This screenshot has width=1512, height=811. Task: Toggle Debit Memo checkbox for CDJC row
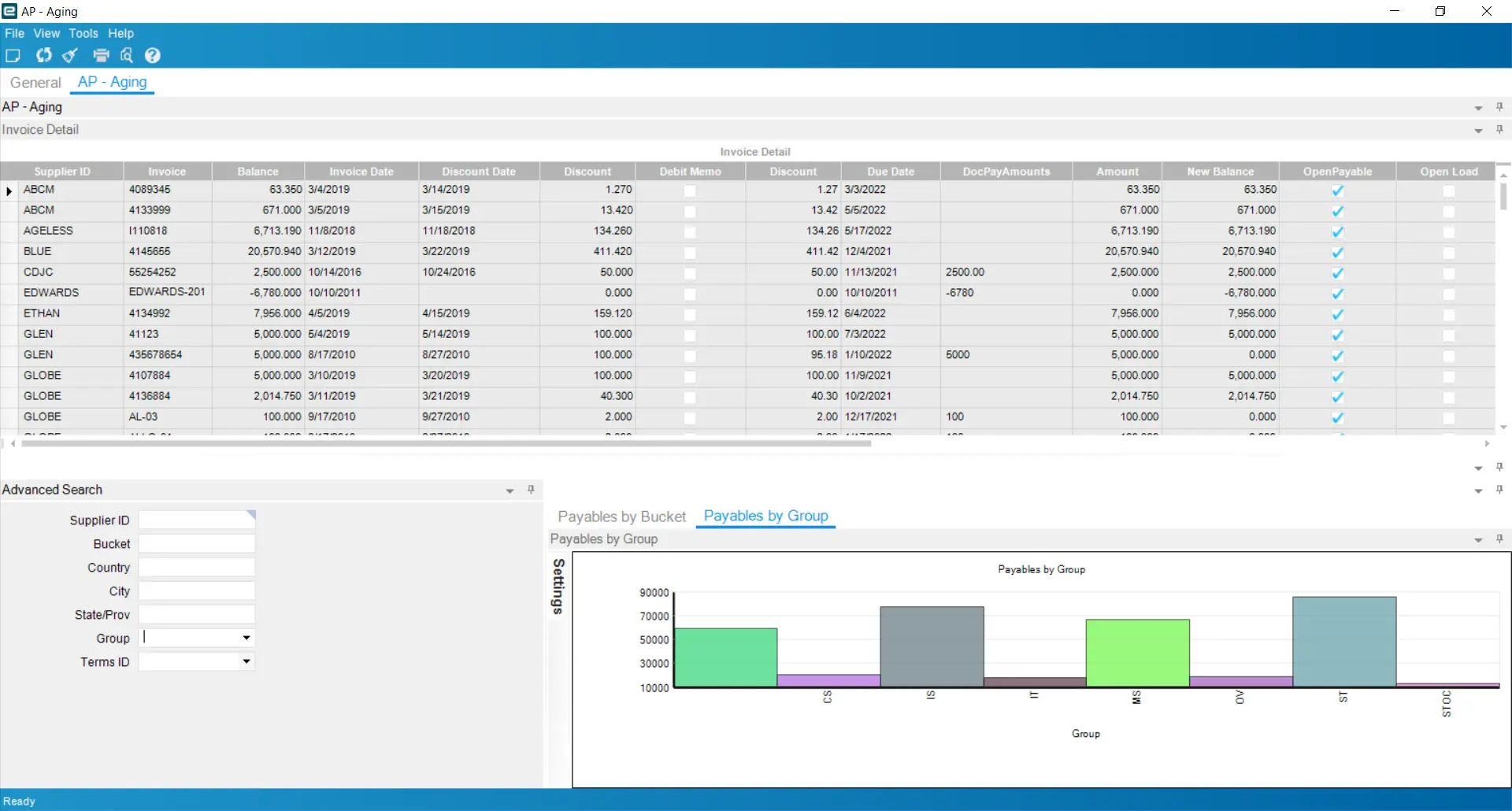click(690, 273)
